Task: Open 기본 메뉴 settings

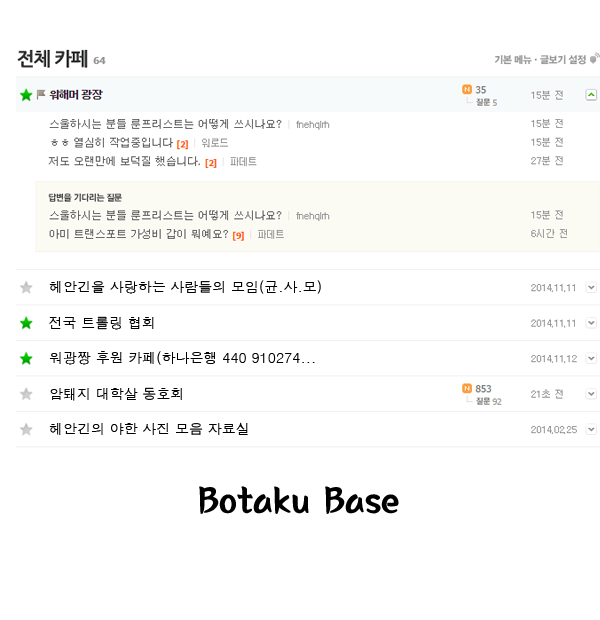Action: (x=513, y=60)
